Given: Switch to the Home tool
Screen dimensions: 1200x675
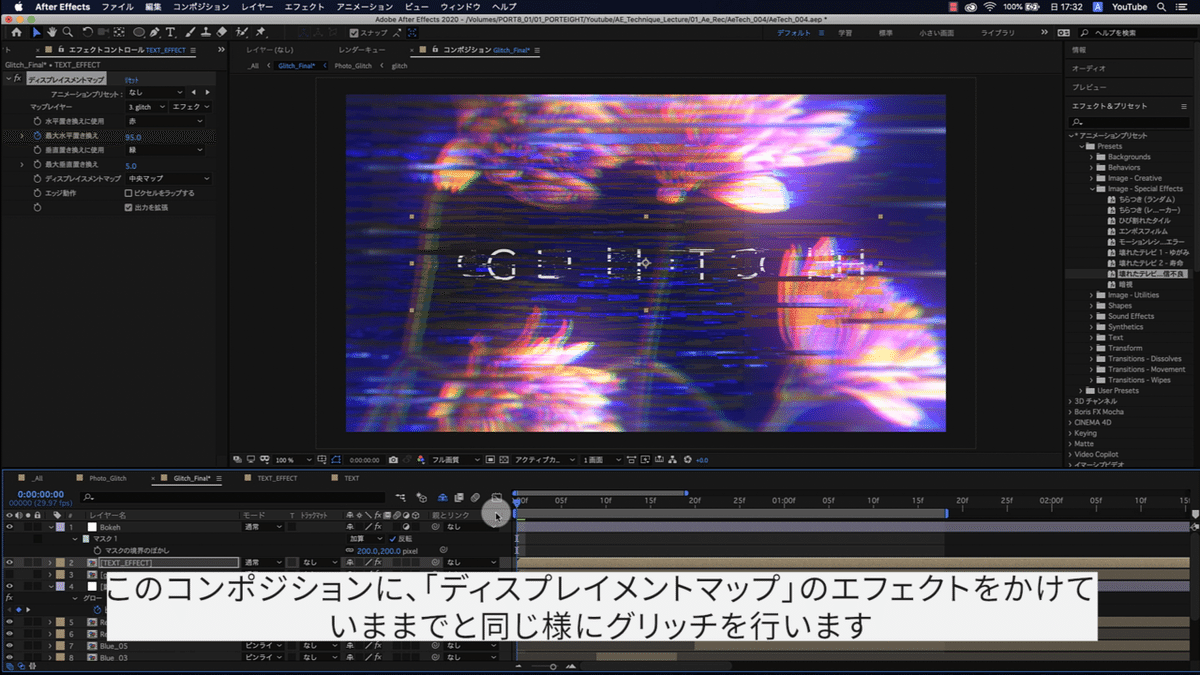Looking at the screenshot, I should pos(17,35).
